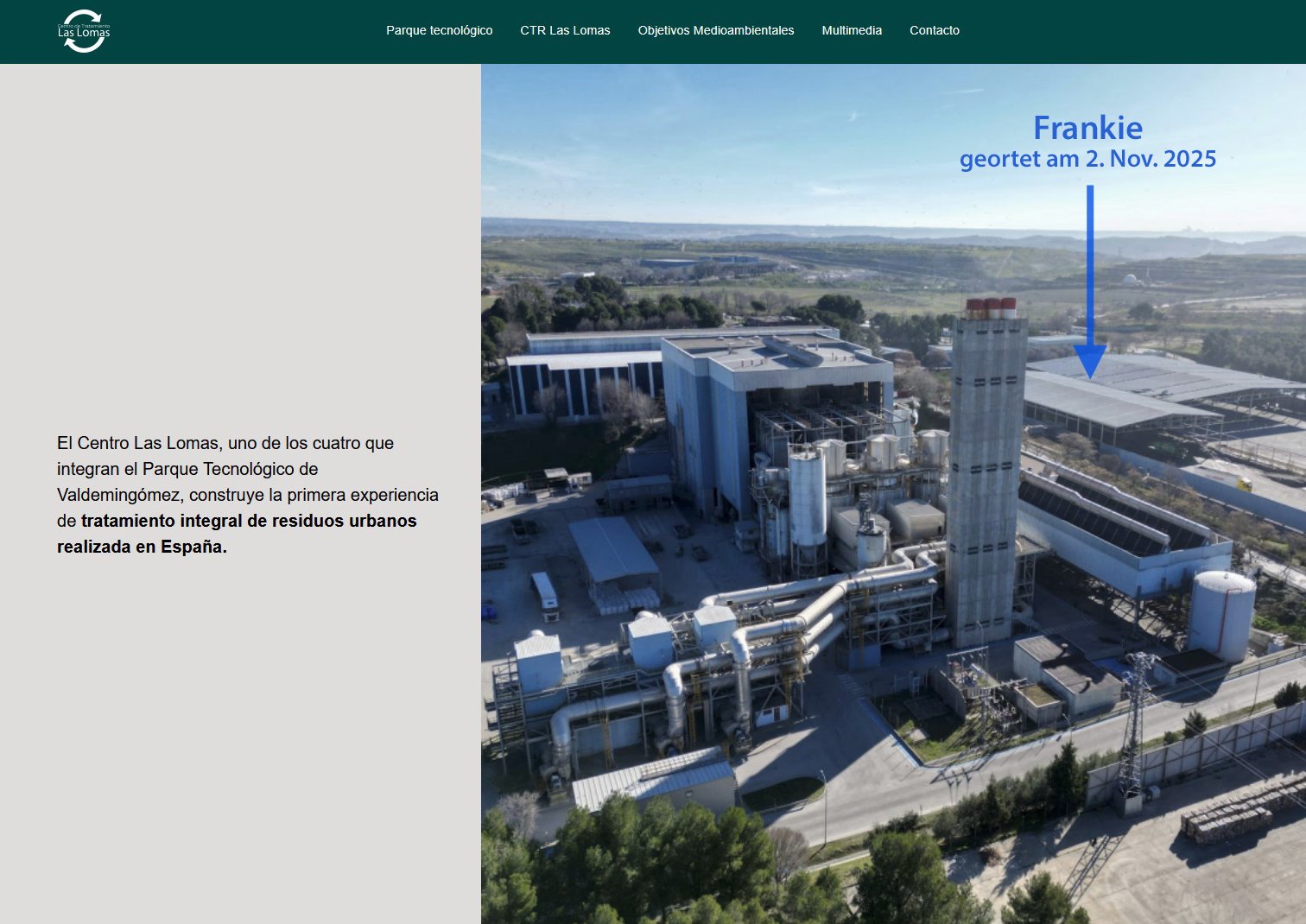This screenshot has height=924, width=1306.
Task: Click the Las Lomas logo
Action: tap(84, 31)
